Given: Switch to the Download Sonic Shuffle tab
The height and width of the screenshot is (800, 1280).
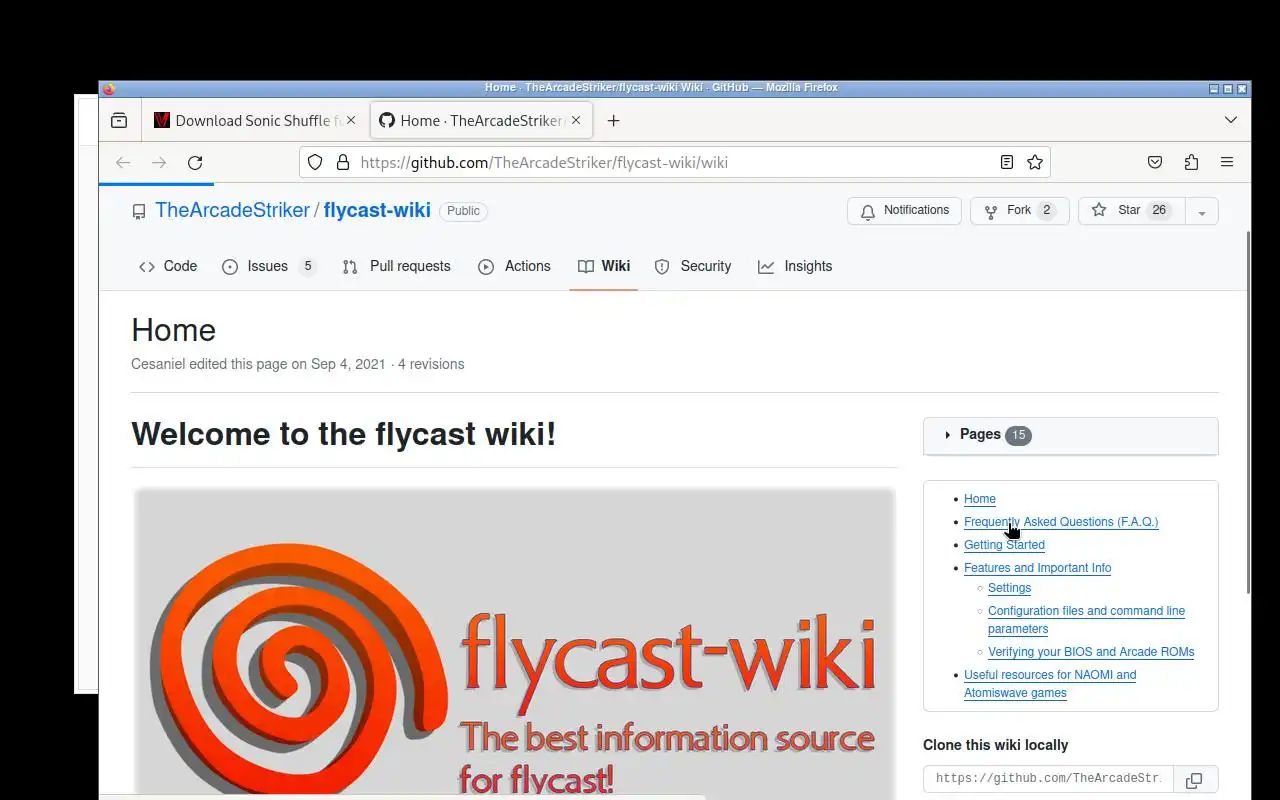Looking at the screenshot, I should pyautogui.click(x=256, y=120).
